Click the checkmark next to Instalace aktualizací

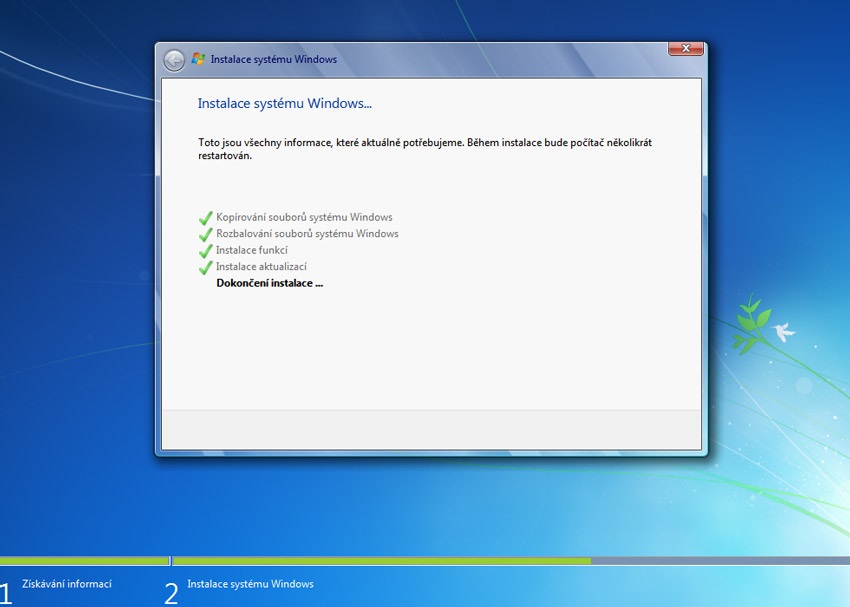205,267
